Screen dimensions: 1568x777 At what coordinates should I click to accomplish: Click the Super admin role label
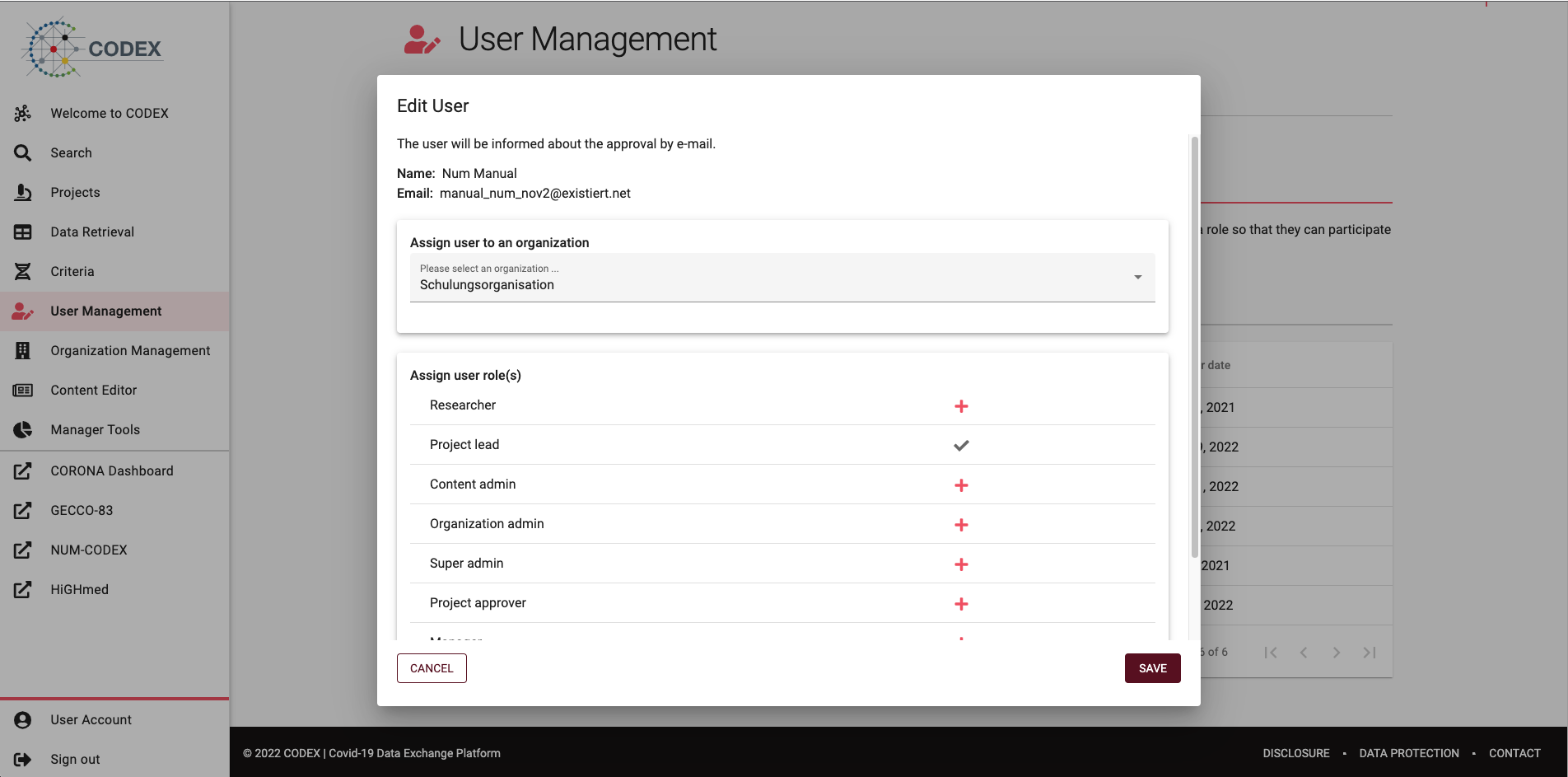pyautogui.click(x=466, y=564)
